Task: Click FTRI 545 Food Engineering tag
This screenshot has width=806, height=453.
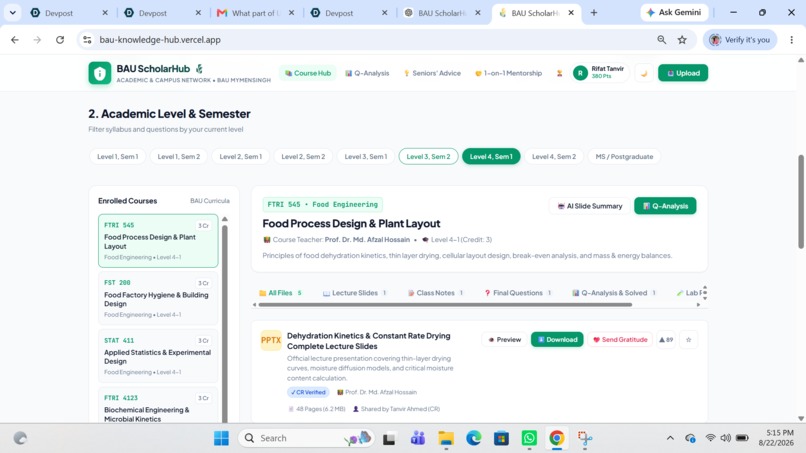Action: 322,204
